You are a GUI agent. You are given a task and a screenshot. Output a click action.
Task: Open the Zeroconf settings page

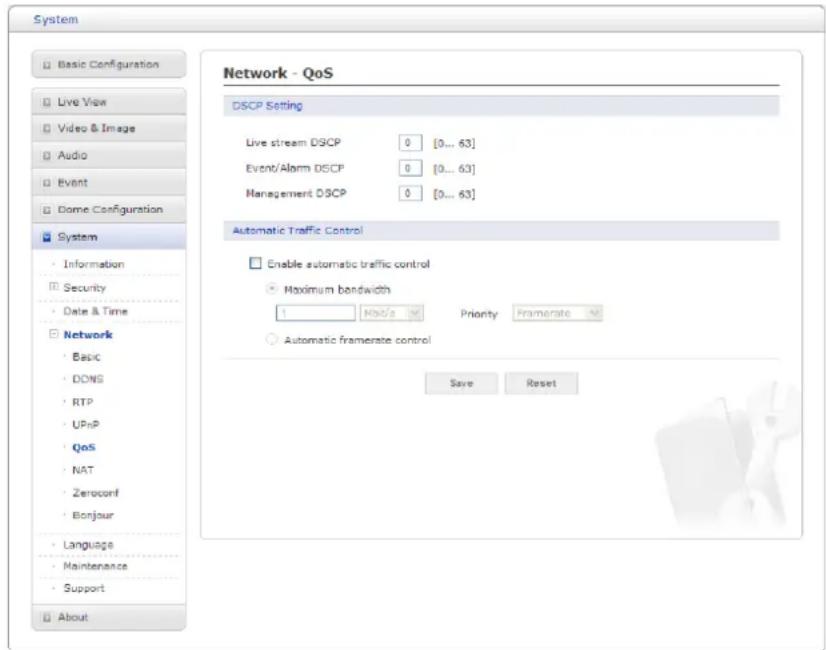[95, 493]
